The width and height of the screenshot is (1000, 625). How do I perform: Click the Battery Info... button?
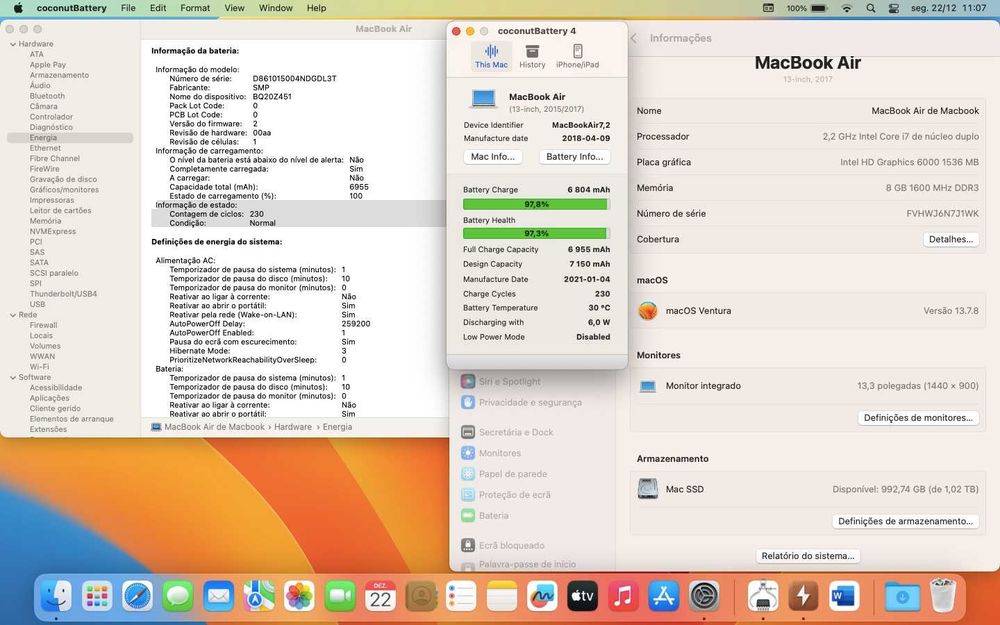pyautogui.click(x=575, y=157)
